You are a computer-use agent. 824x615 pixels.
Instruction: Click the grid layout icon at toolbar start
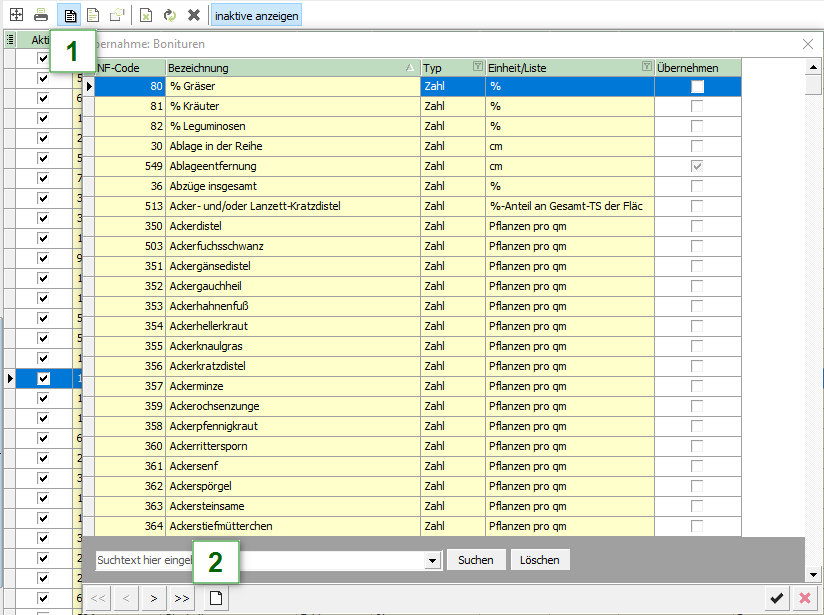[x=16, y=16]
